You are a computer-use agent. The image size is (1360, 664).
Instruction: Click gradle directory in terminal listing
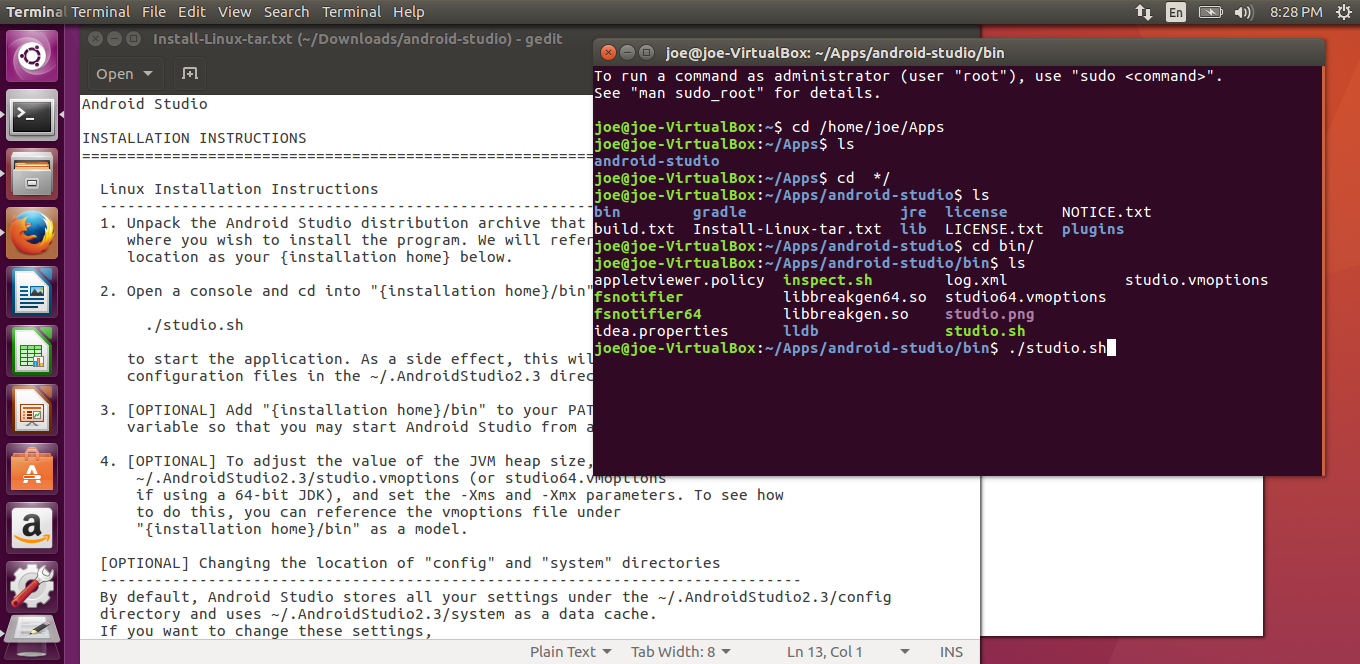720,212
